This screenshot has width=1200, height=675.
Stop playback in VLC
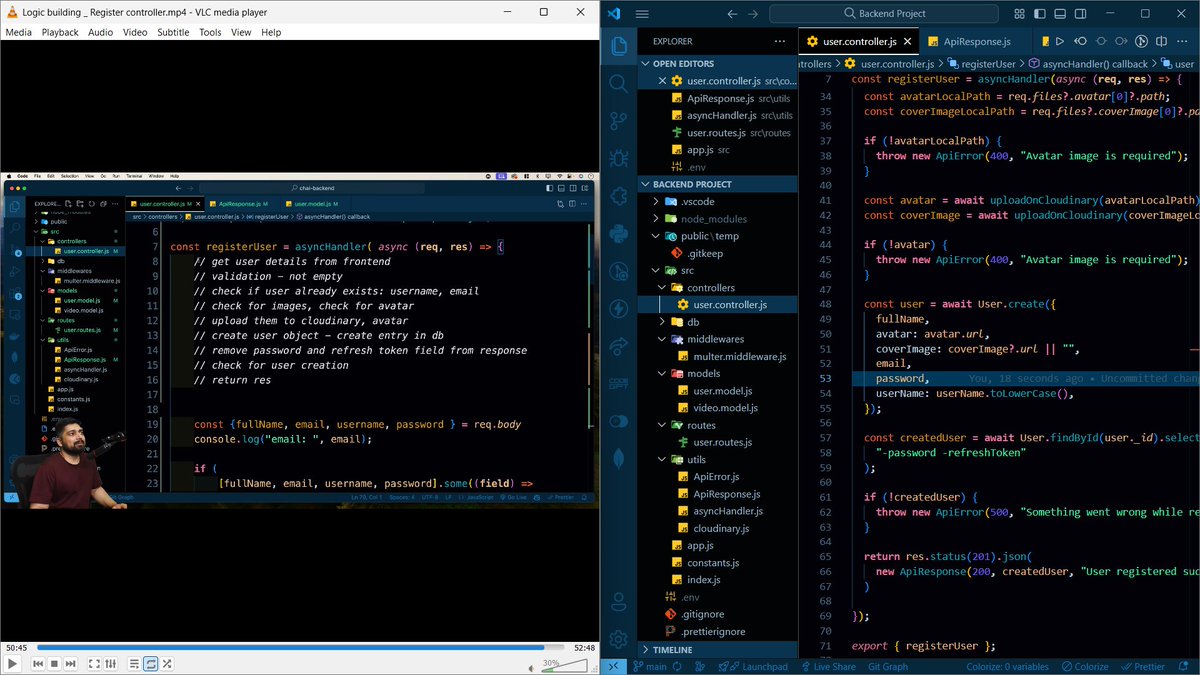(x=54, y=663)
